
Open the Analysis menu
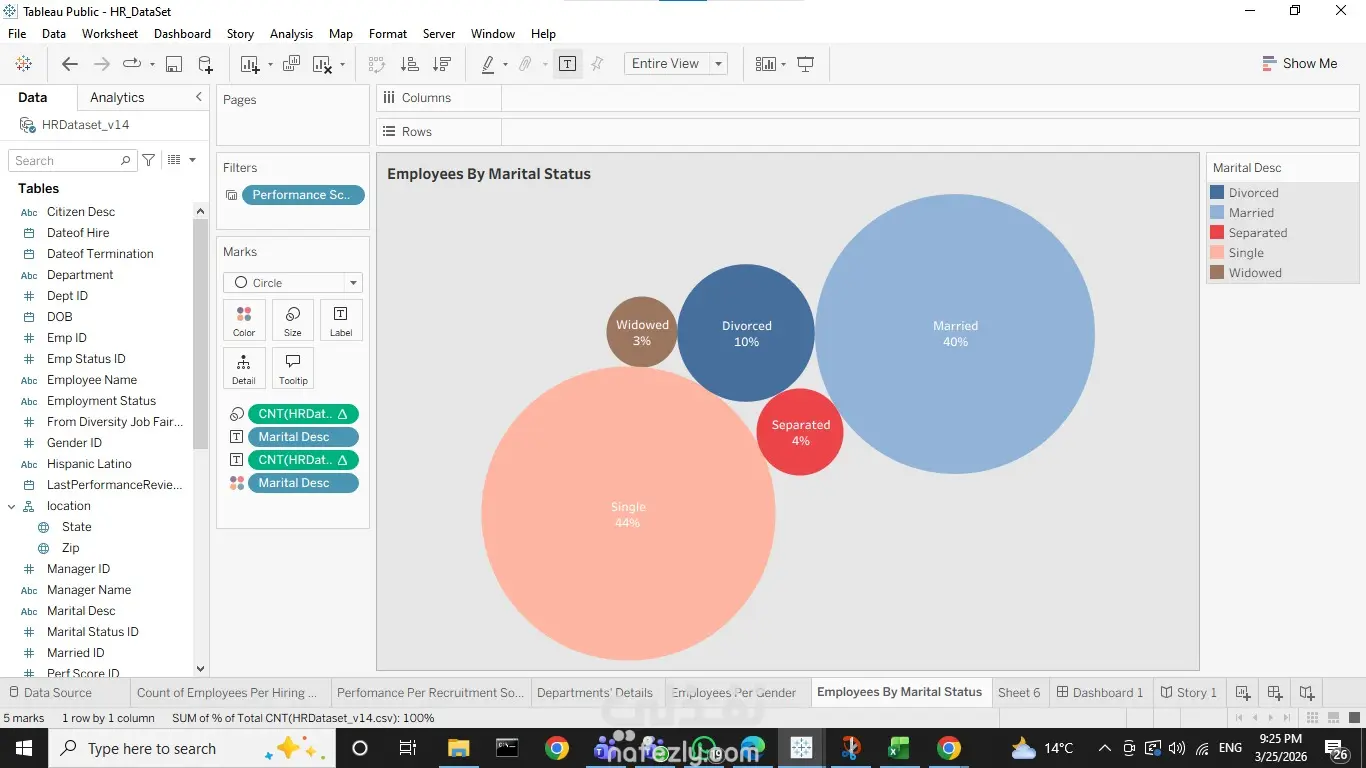pos(291,34)
